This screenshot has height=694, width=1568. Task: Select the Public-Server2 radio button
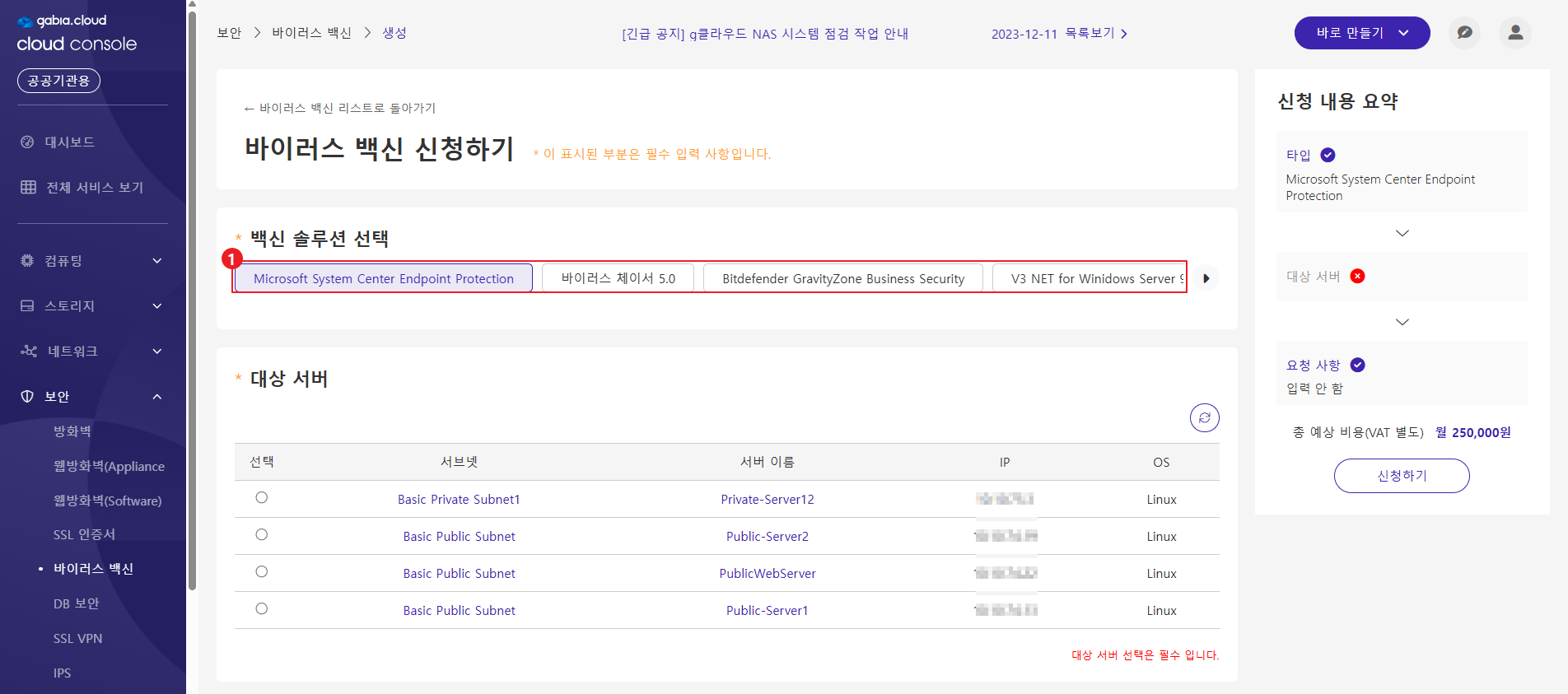[261, 534]
